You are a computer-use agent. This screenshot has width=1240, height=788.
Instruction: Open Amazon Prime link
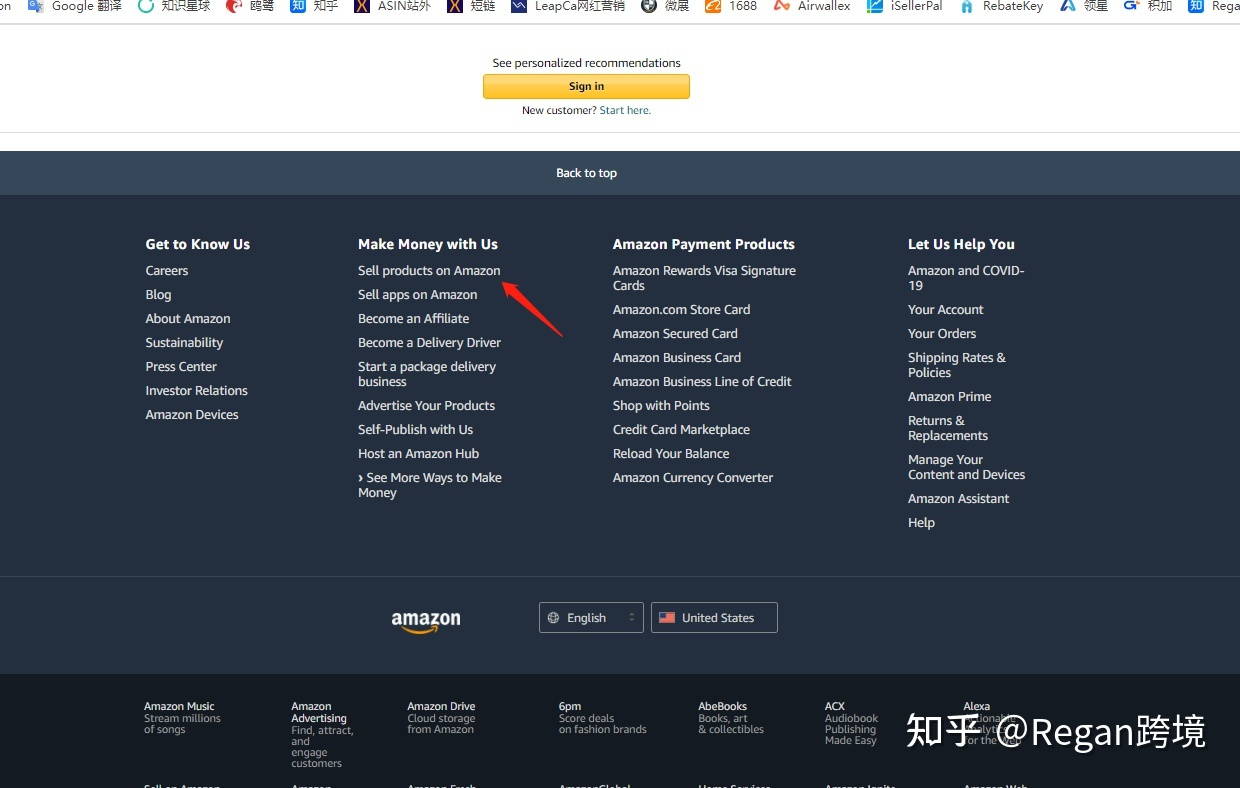point(949,397)
